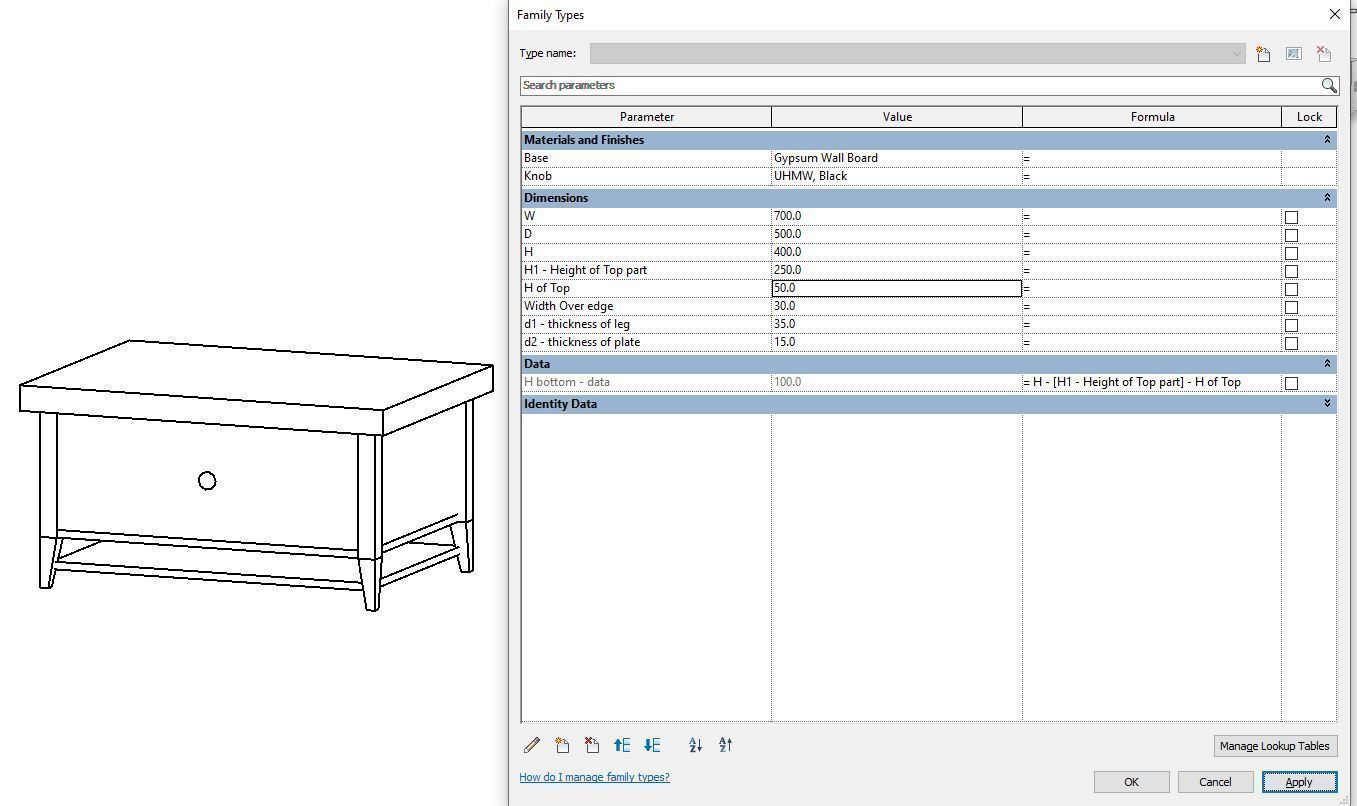The image size is (1357, 806).
Task: Select the Edit Parameter pencil icon
Action: click(x=531, y=745)
